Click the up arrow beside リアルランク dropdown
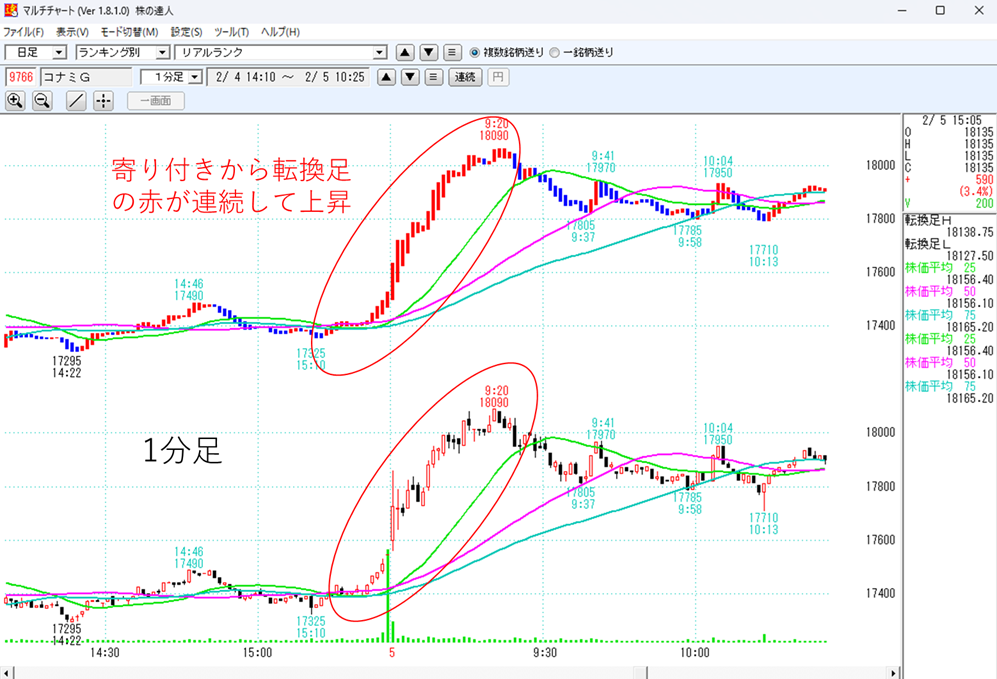This screenshot has height=679, width=997. pos(406,50)
